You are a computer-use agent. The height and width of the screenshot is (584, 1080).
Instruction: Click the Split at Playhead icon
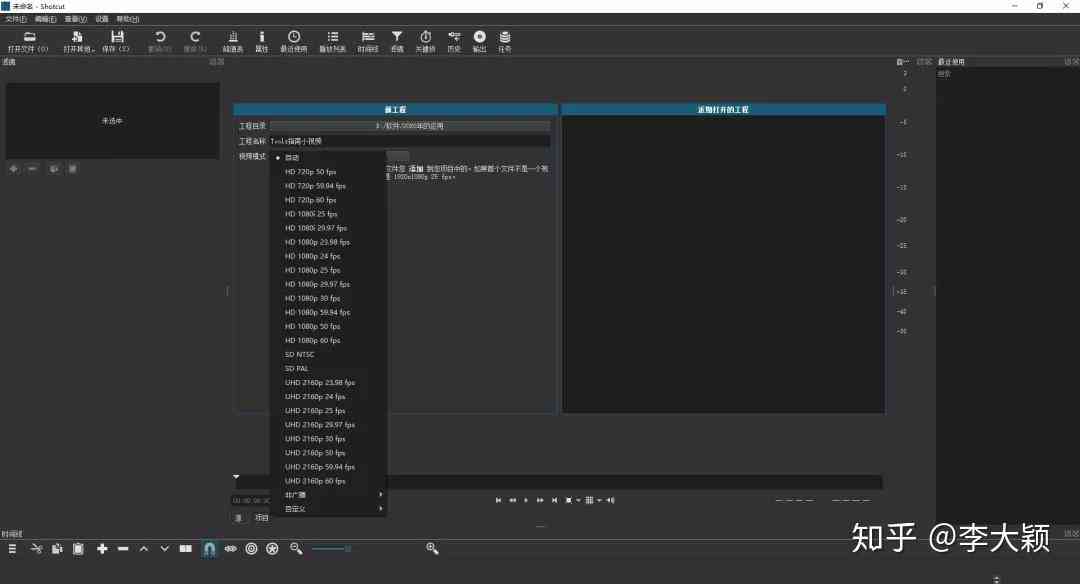coord(186,549)
